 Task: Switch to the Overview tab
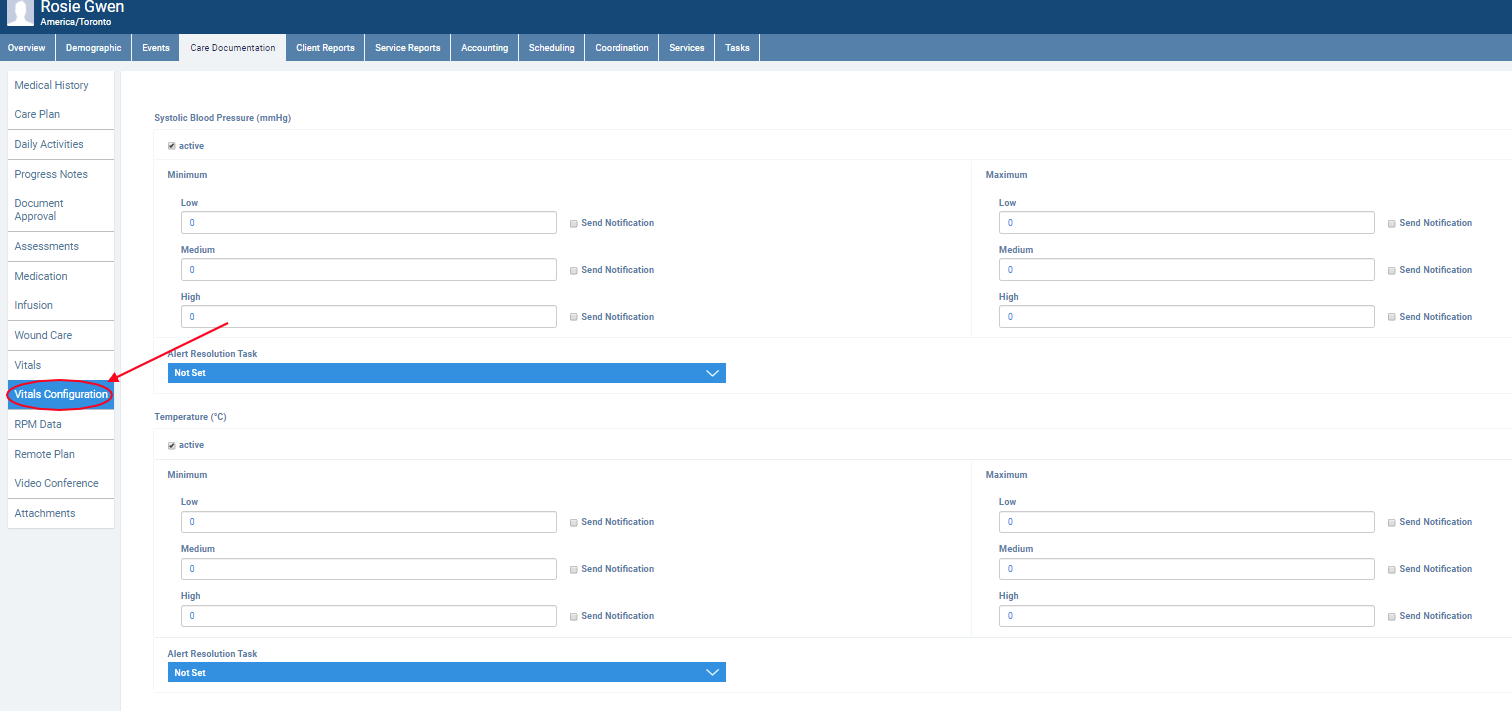tap(27, 48)
